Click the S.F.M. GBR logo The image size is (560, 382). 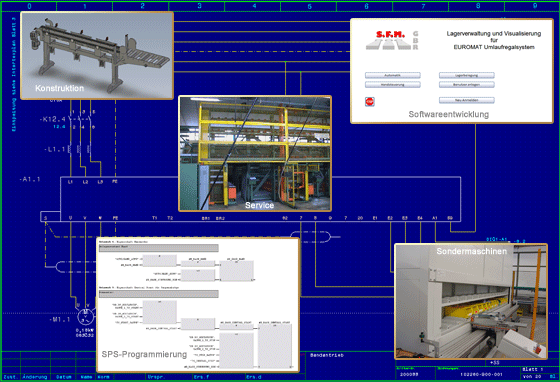click(392, 40)
